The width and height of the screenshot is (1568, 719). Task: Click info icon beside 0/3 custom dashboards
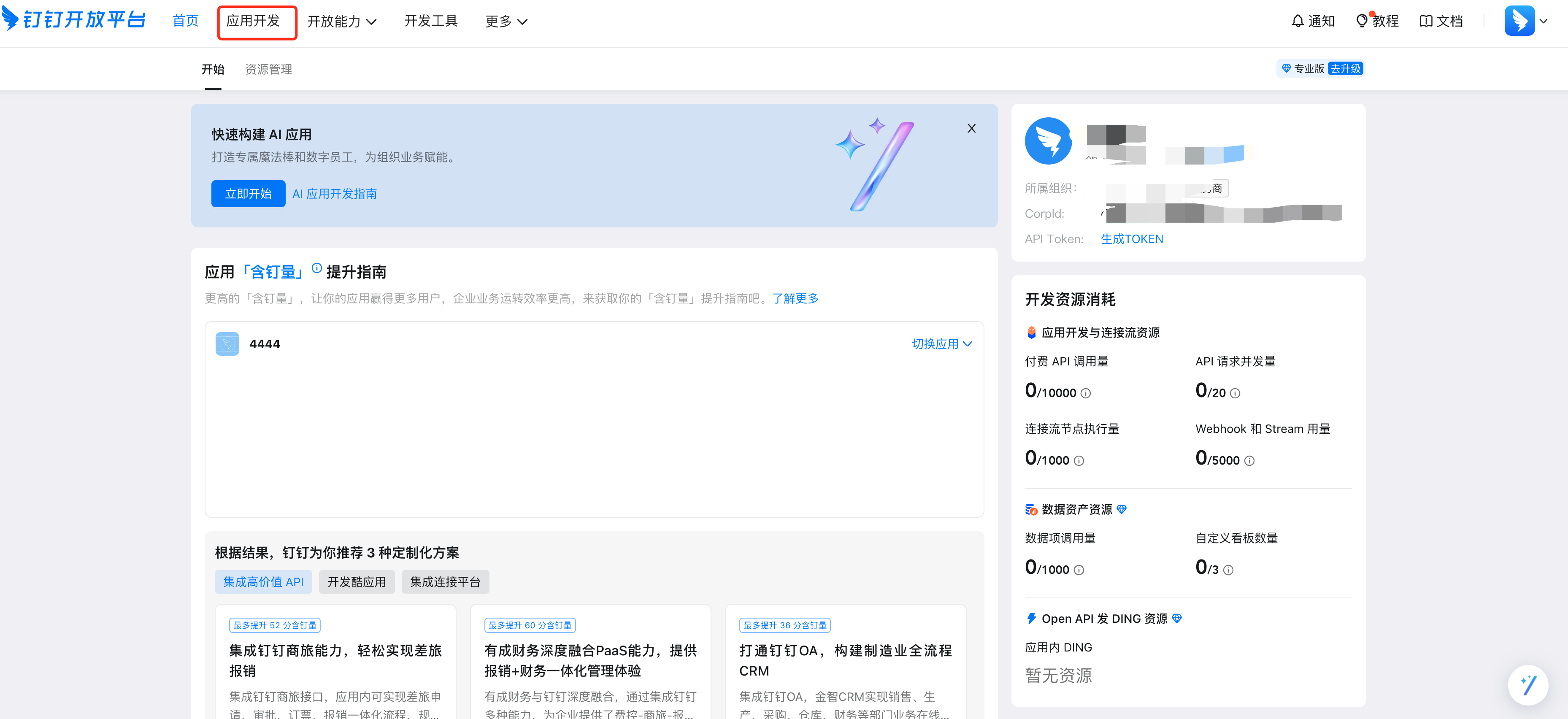coord(1228,570)
